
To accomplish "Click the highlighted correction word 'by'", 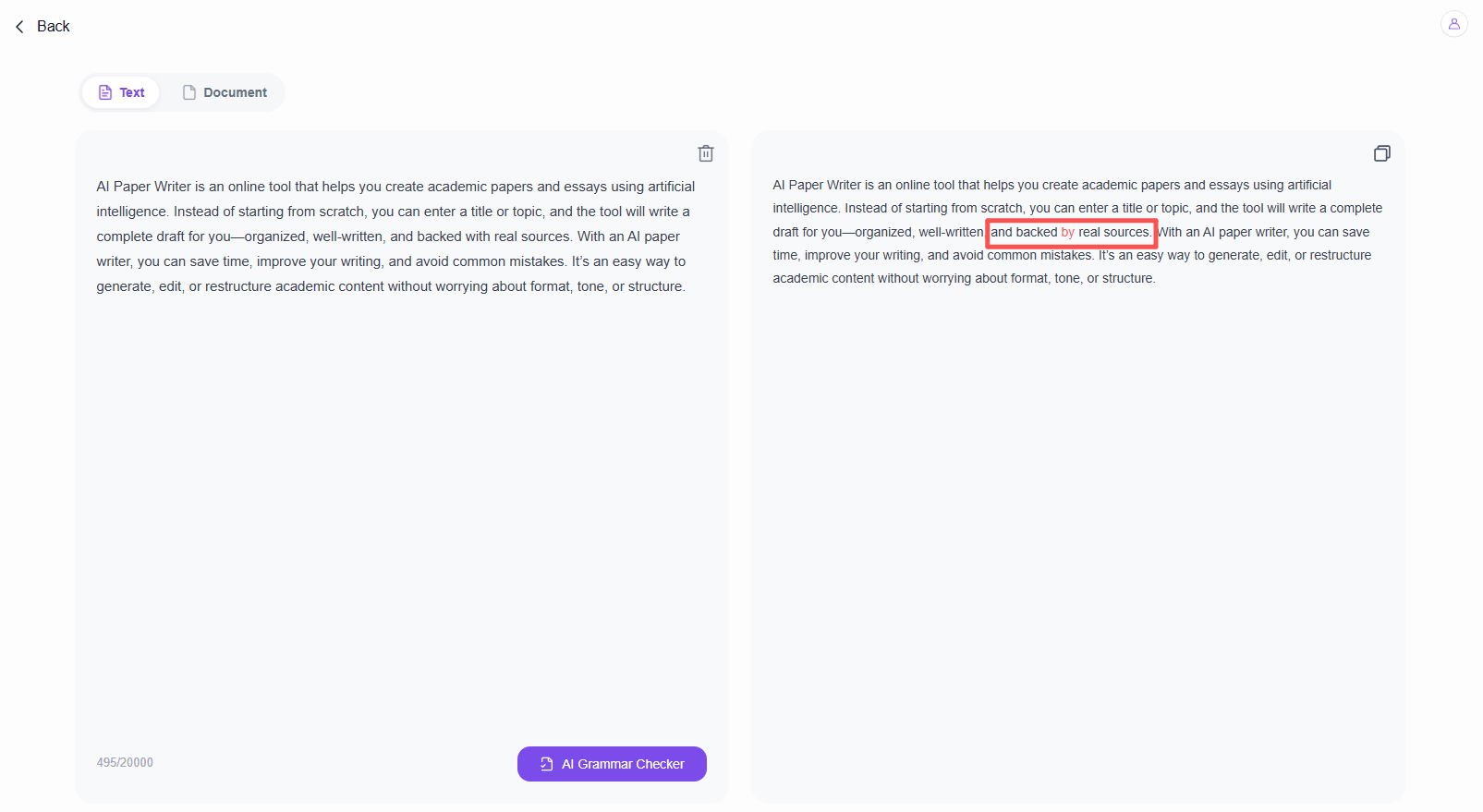I will 1067,232.
